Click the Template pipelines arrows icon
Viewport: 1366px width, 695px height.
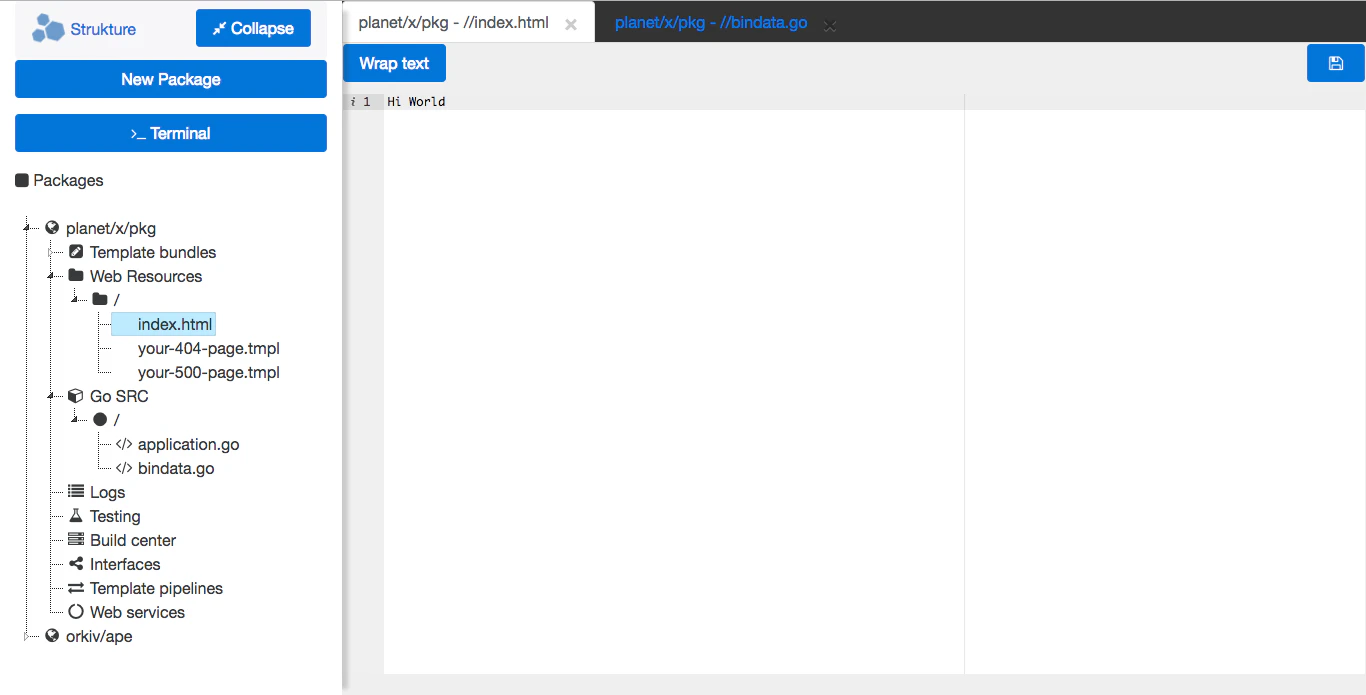[x=76, y=588]
